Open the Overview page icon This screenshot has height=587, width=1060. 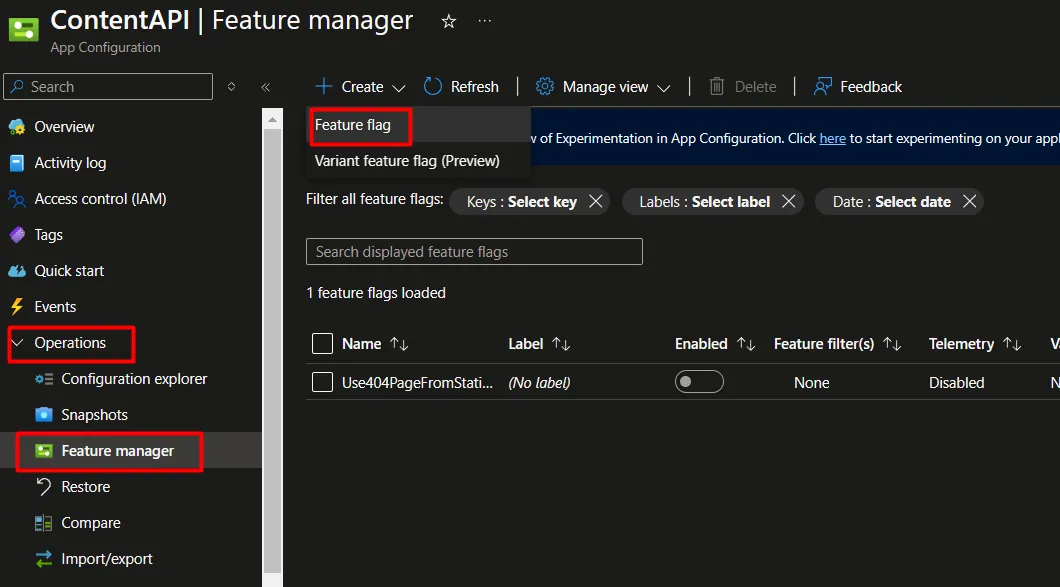(x=17, y=126)
